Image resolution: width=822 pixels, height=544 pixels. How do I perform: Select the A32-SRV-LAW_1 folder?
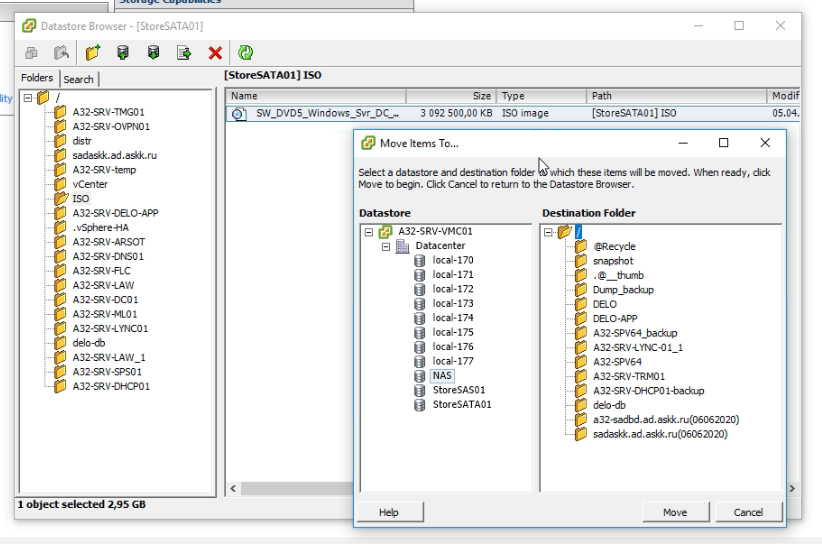(109, 357)
